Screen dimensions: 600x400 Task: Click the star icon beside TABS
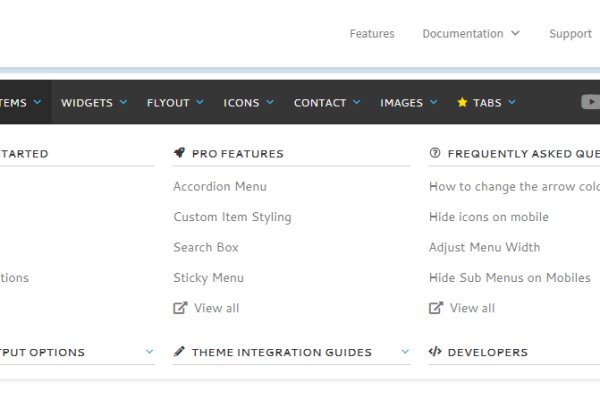[x=462, y=103]
